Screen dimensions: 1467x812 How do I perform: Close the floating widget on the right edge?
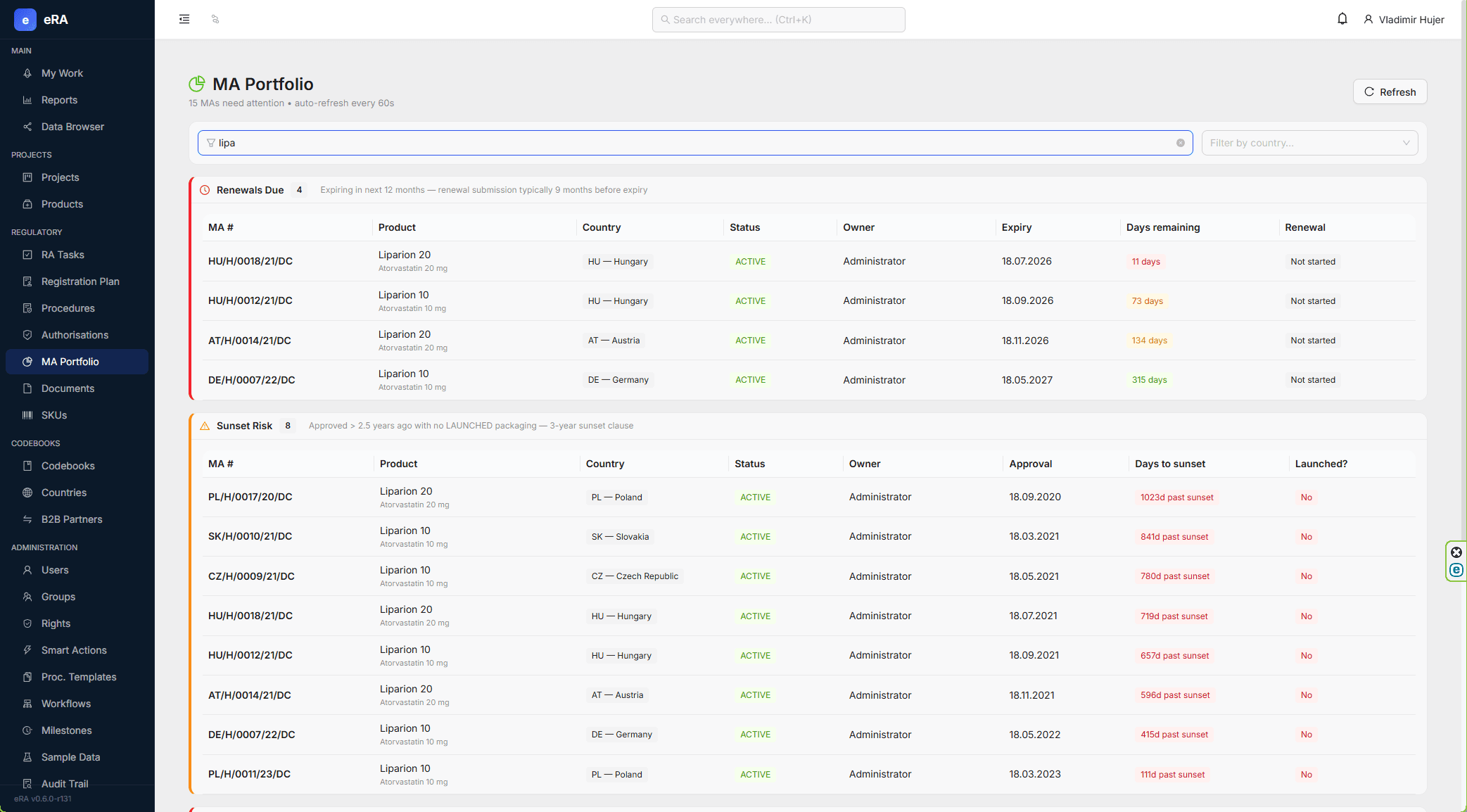click(x=1456, y=552)
